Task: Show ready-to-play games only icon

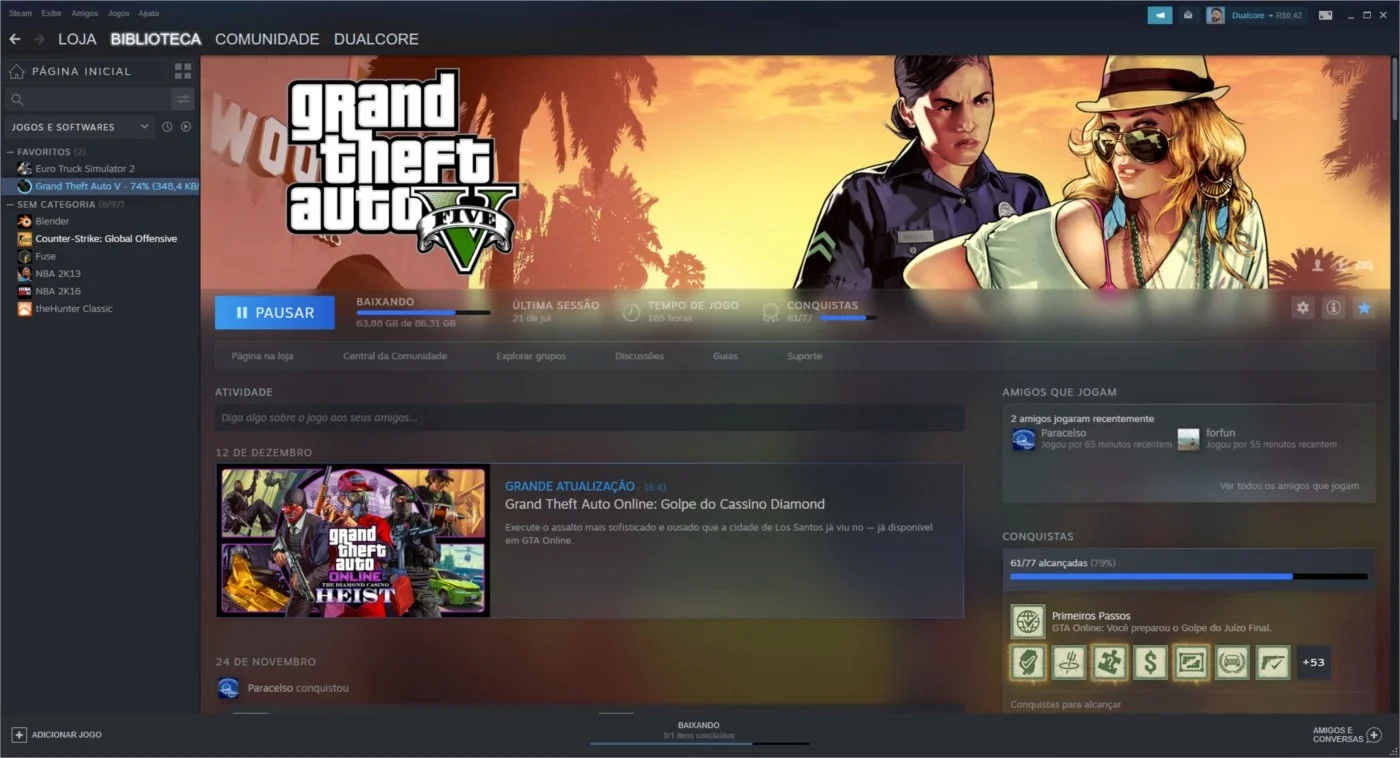Action: pos(186,127)
